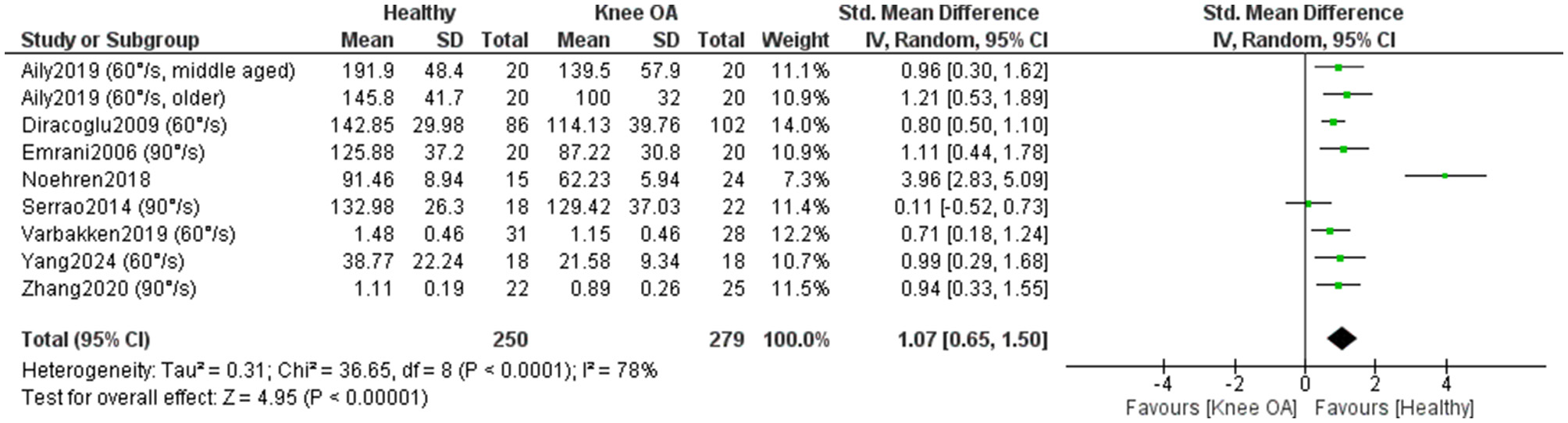Select the Aily2019 older study label
Viewport: 1568px width, 423px height.
123,98
